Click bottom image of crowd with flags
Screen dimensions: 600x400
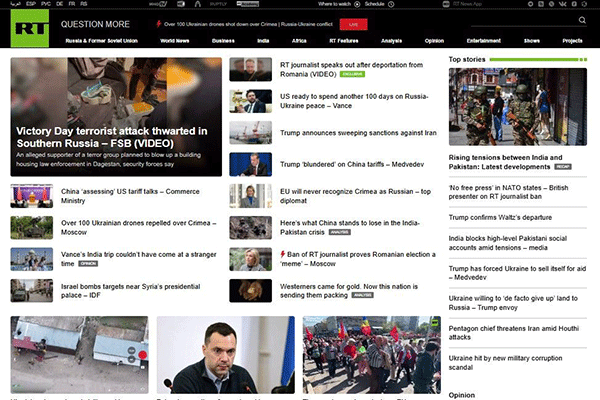[372, 355]
